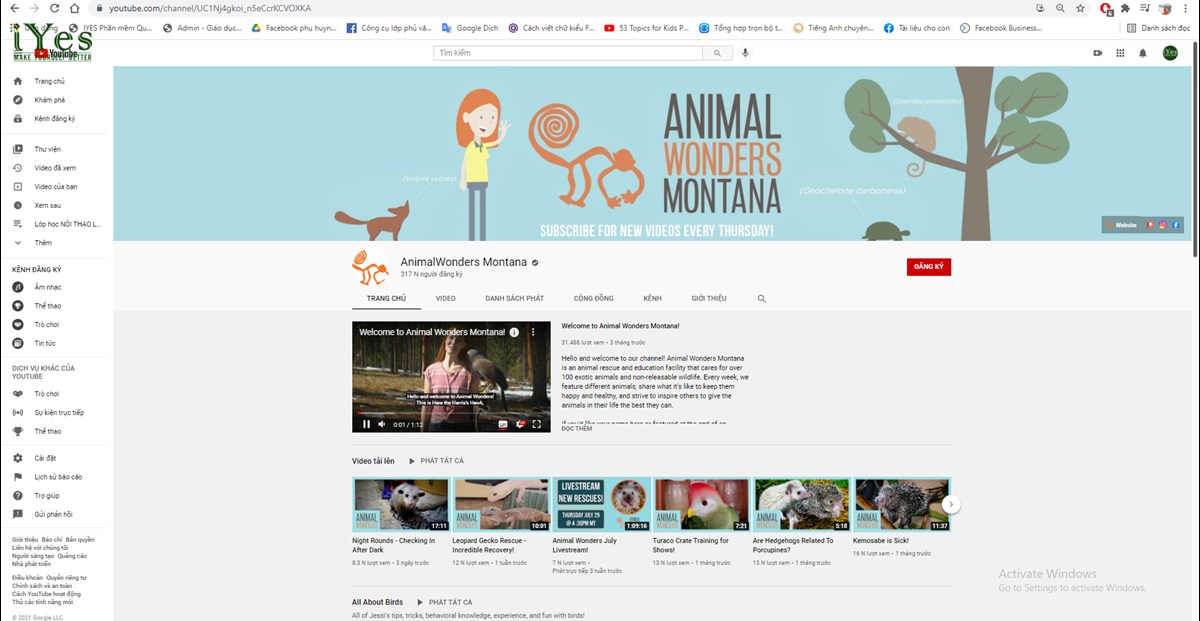Bookmark this page with star icon
The width and height of the screenshot is (1200, 621).
[1081, 8]
